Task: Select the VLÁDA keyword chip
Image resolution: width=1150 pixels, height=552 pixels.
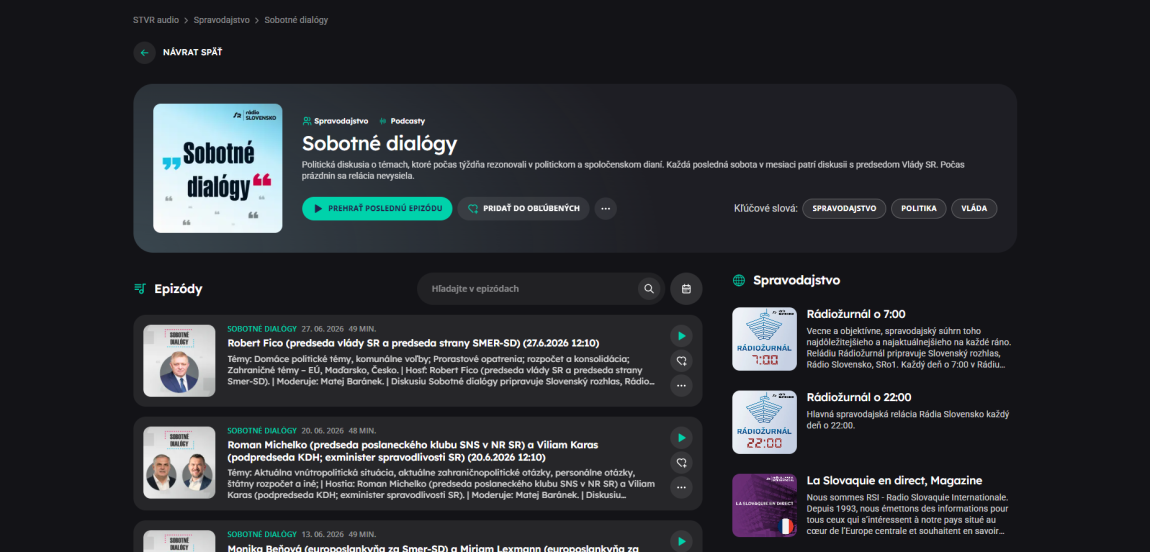Action: 974,208
